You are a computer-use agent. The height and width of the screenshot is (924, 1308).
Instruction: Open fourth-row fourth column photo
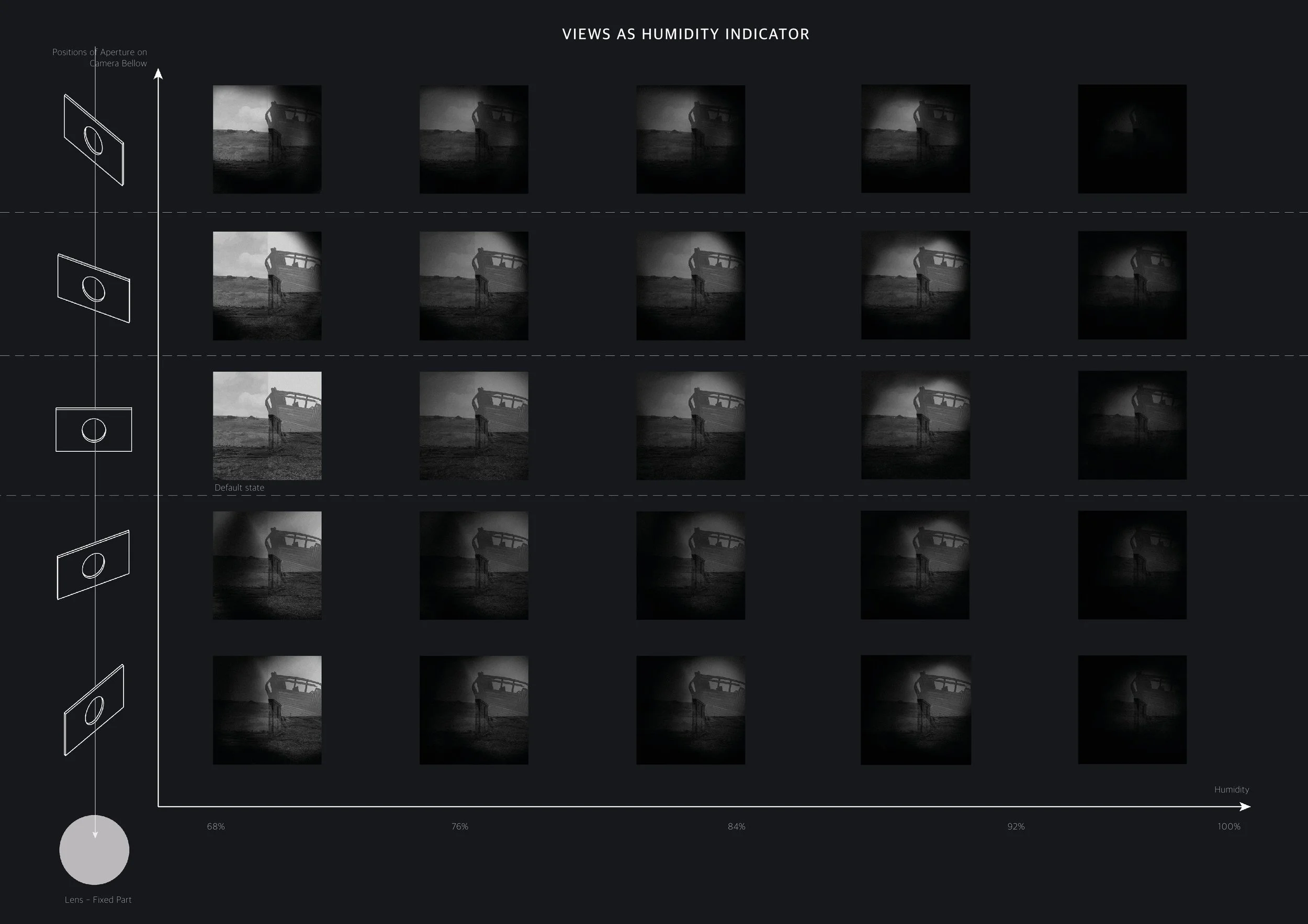pos(915,565)
